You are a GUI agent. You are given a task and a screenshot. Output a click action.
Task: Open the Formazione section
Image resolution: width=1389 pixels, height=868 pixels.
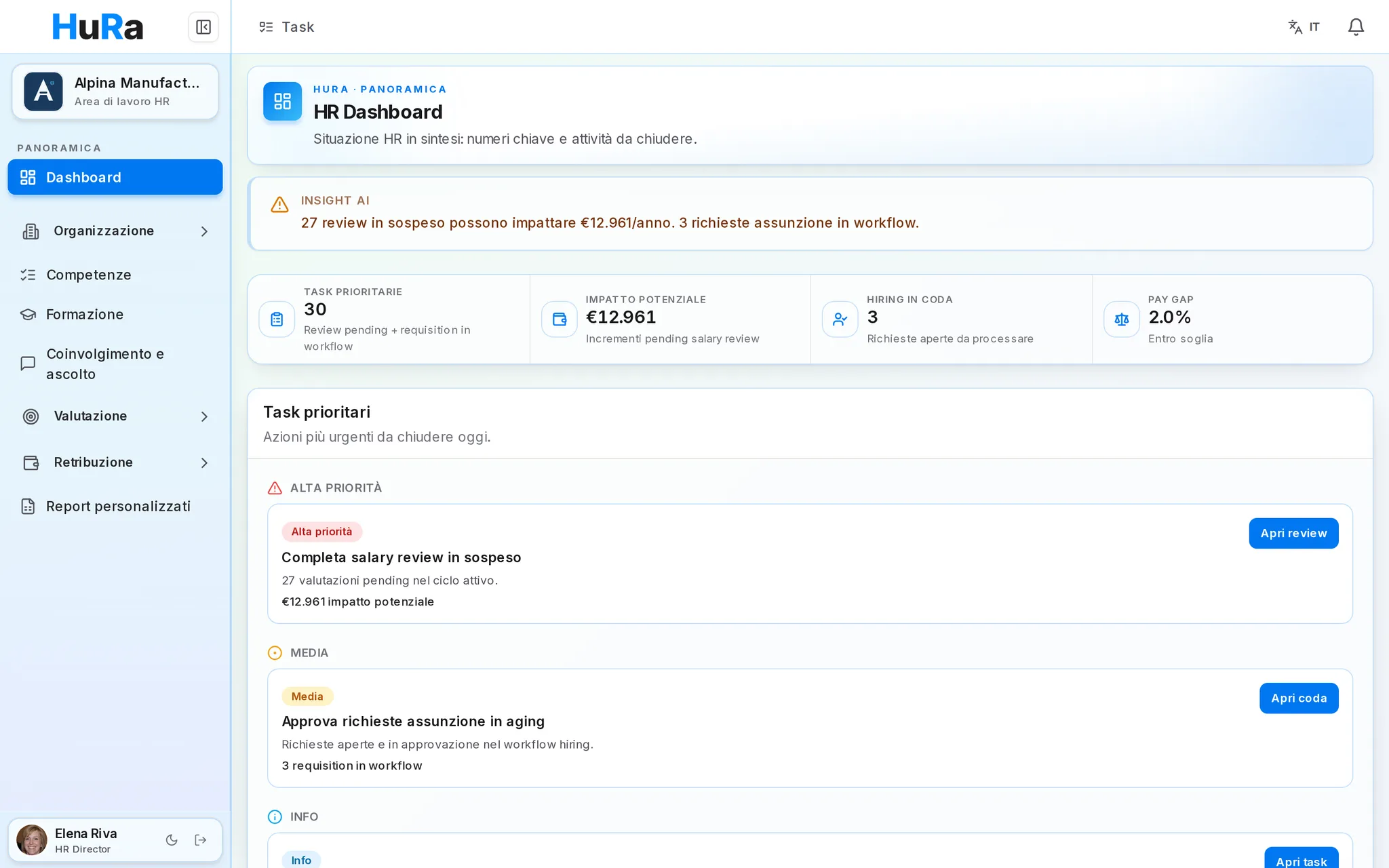(115, 315)
